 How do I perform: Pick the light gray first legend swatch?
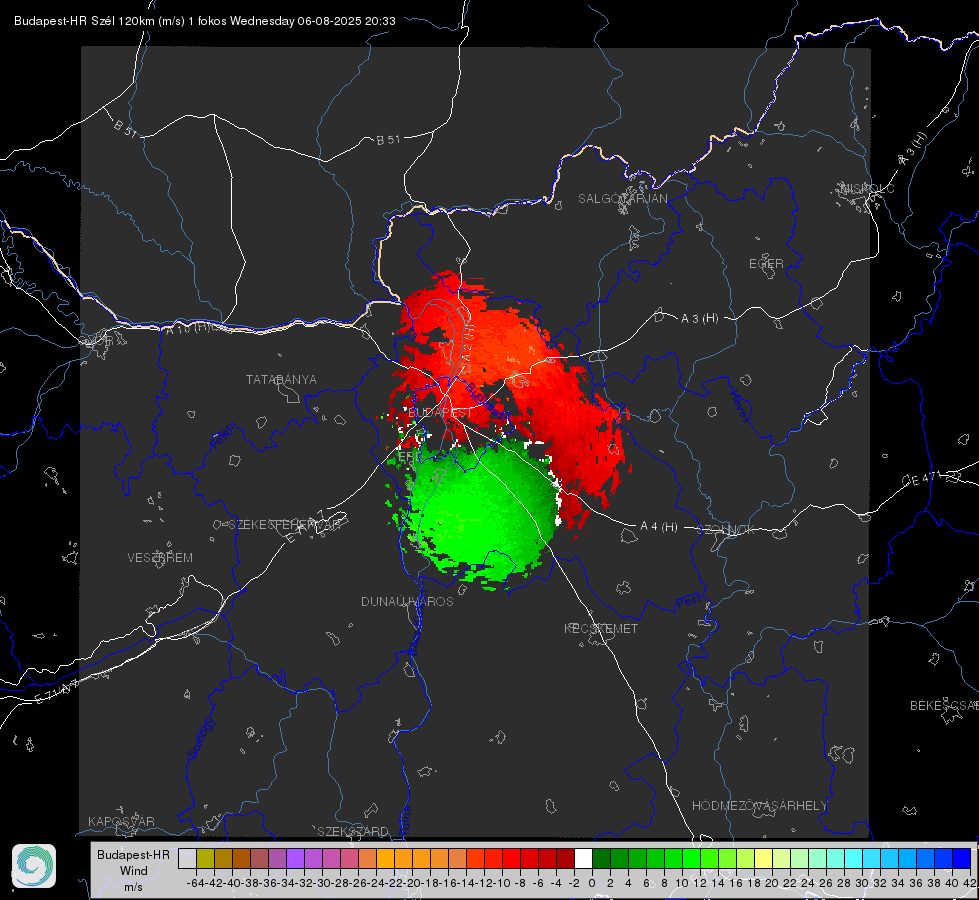point(187,859)
